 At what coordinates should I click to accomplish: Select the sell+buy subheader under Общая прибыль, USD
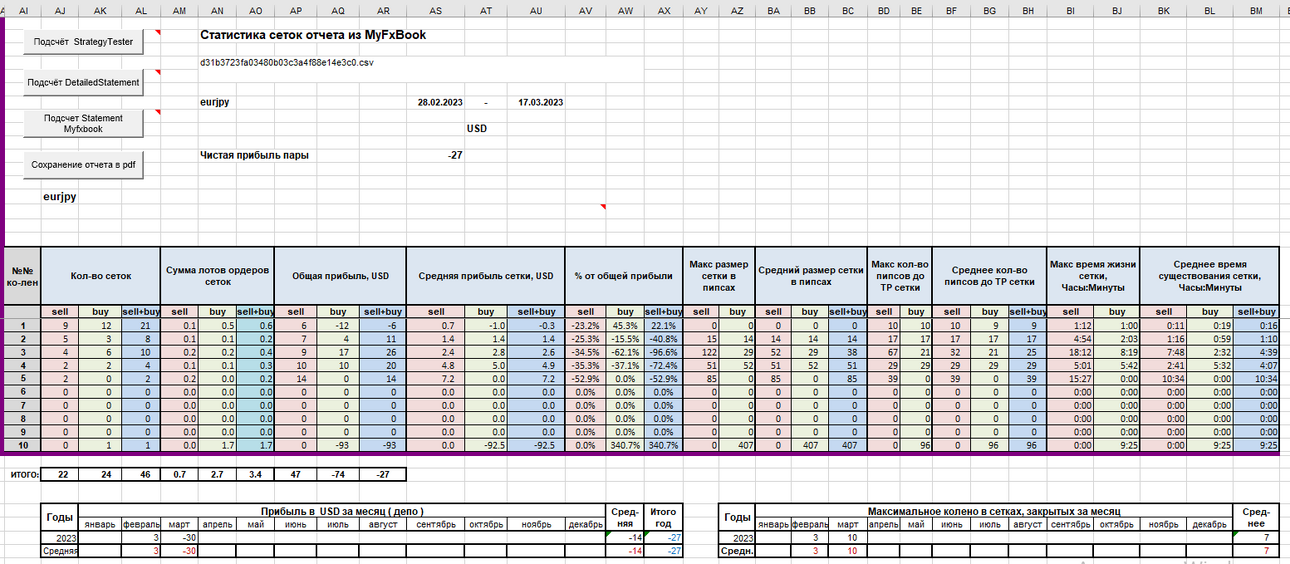(384, 312)
